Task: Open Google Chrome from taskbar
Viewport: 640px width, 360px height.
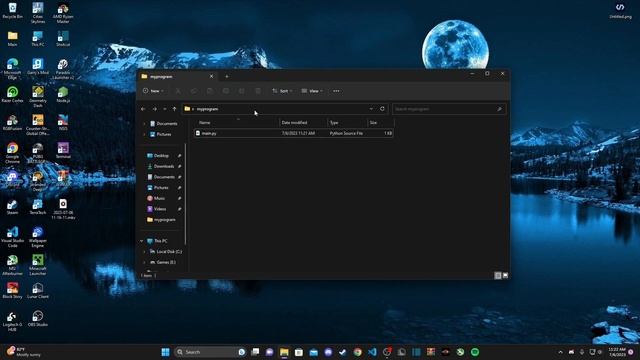Action: click(358, 352)
